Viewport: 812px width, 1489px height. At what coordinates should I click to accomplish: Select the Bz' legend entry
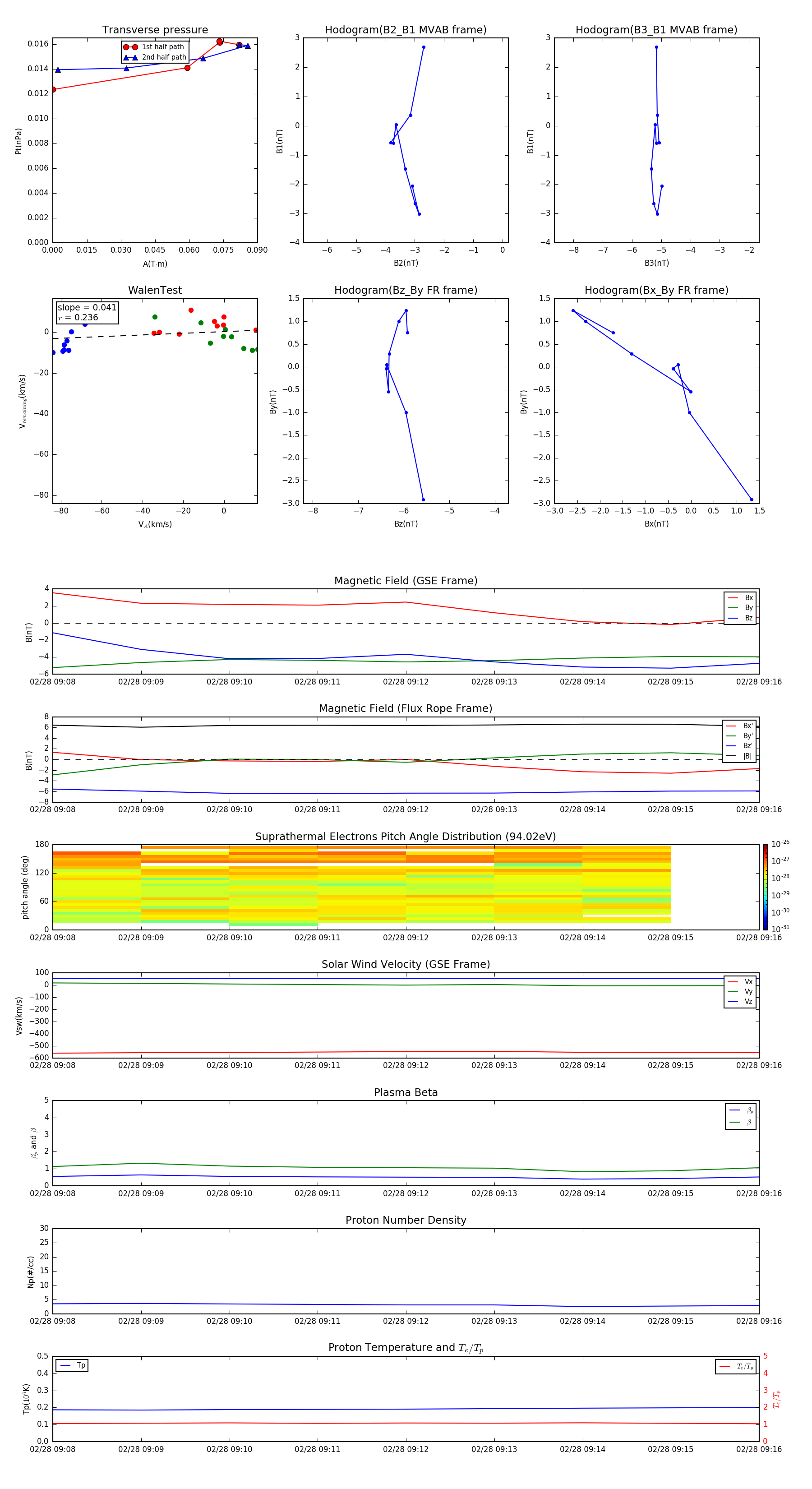739,746
